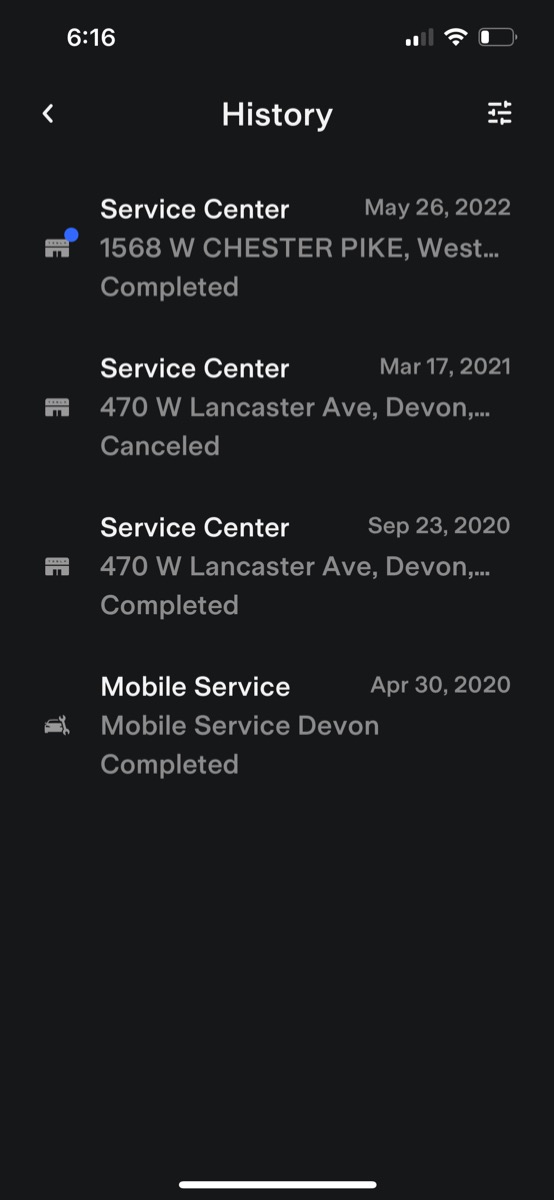This screenshot has height=1200, width=554.
Task: Tap the battery indicator in status bar
Action: pos(497,38)
